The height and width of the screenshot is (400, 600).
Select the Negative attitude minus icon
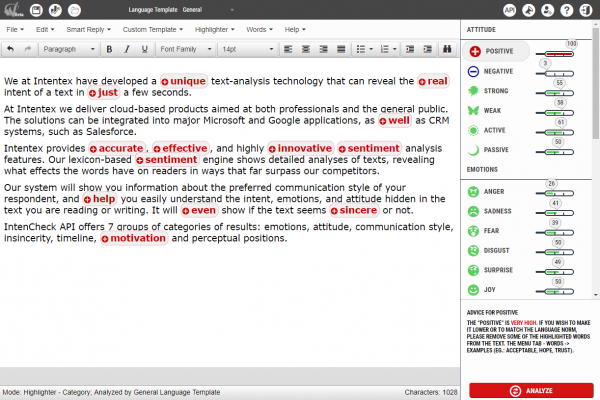(x=473, y=71)
